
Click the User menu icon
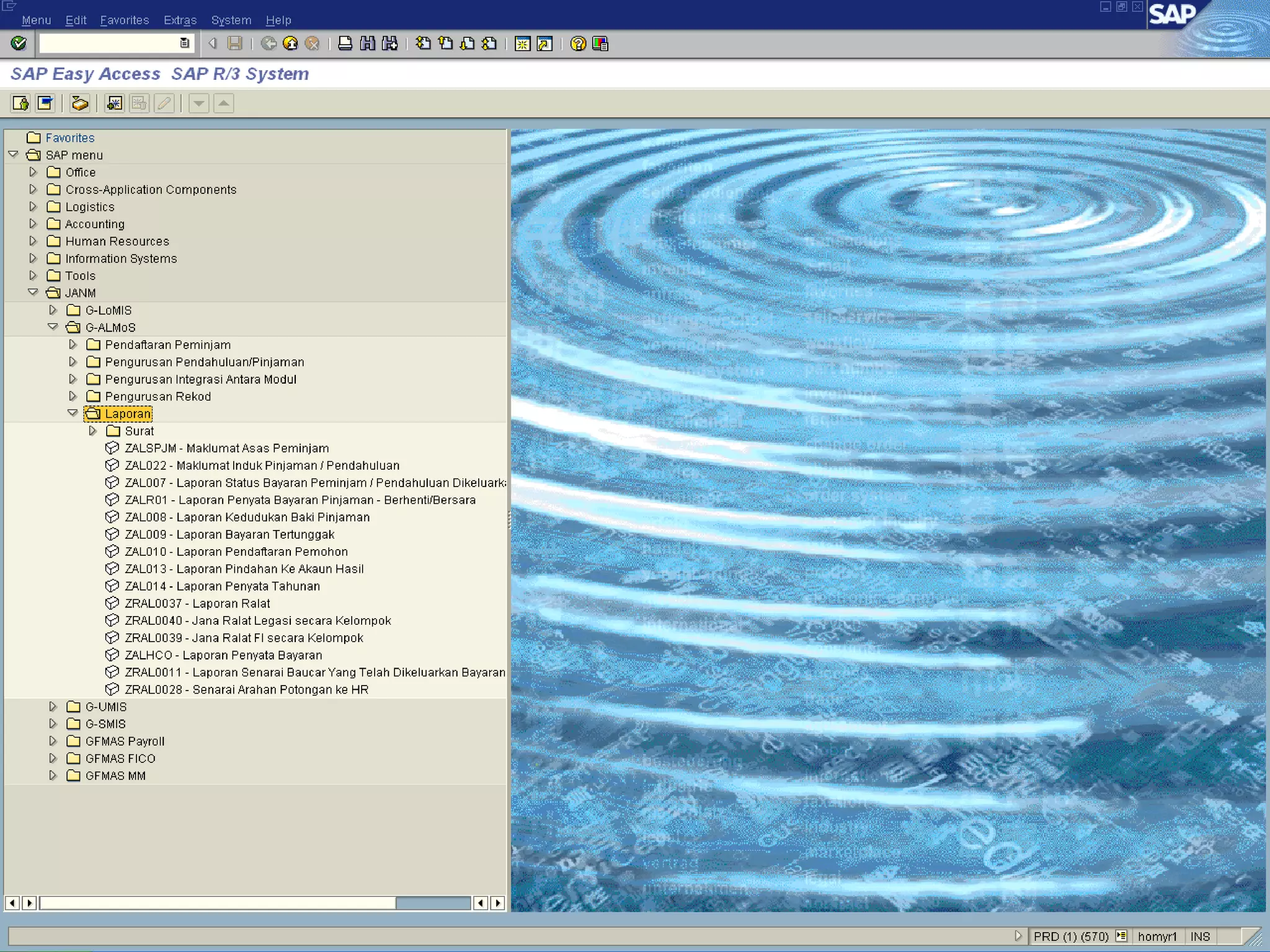point(20,104)
